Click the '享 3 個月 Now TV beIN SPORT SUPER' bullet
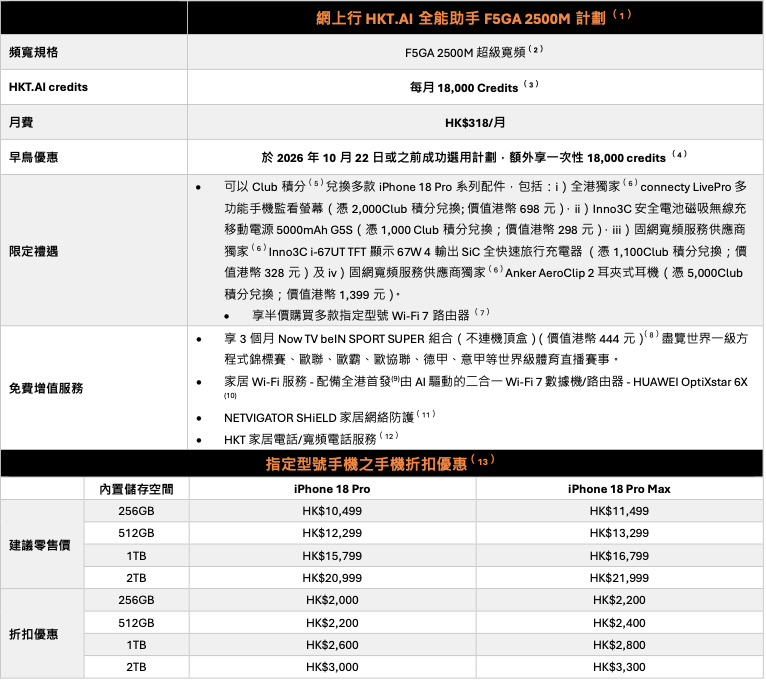This screenshot has width=766, height=680. pyautogui.click(x=324, y=339)
